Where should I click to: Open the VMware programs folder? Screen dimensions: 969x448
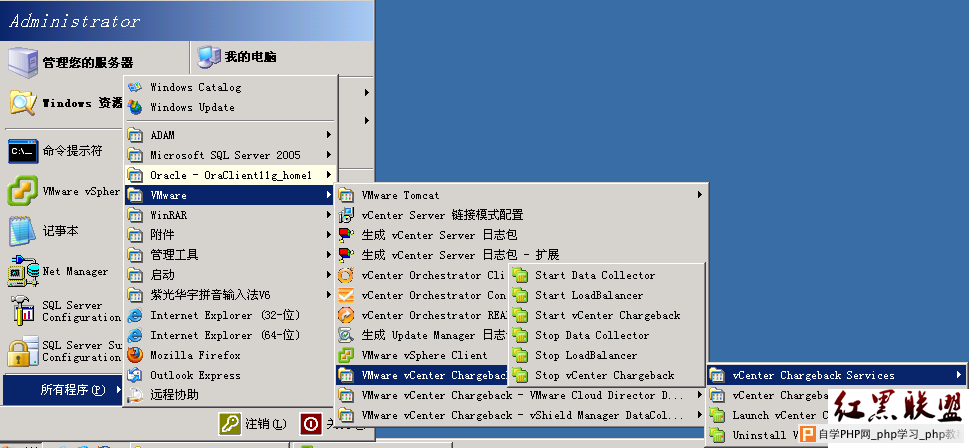pyautogui.click(x=230, y=195)
